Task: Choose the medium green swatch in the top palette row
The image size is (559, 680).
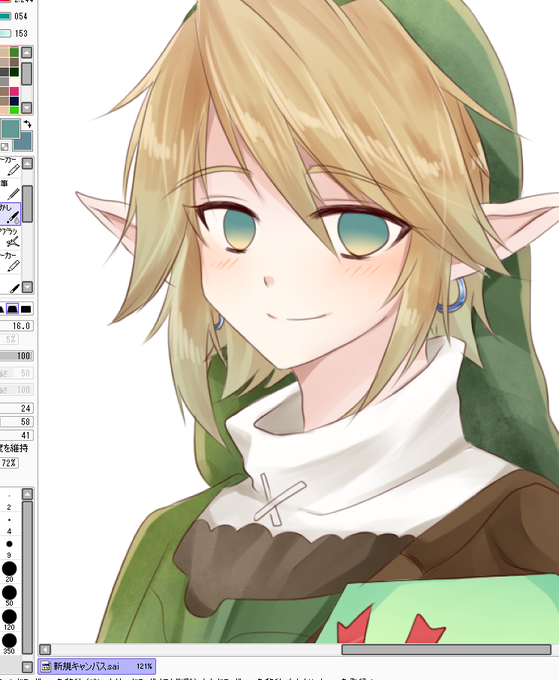Action: coord(14,52)
